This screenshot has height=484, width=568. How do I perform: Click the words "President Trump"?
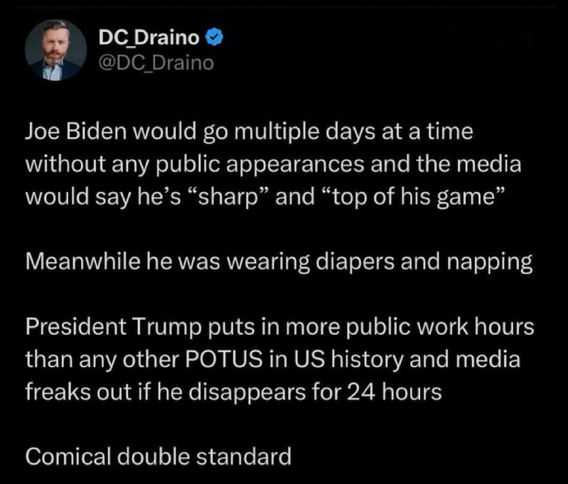[113, 327]
